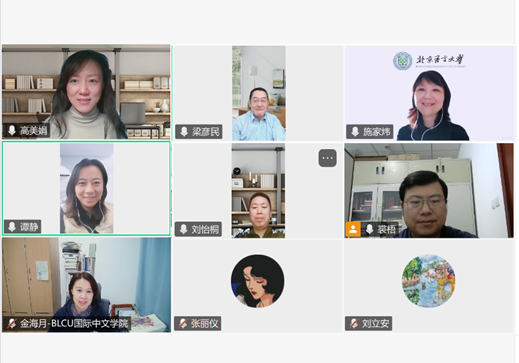Viewport: 519px width, 363px height.
Task: Click the microphone icon next to the orange host badge
Action: (x=369, y=229)
